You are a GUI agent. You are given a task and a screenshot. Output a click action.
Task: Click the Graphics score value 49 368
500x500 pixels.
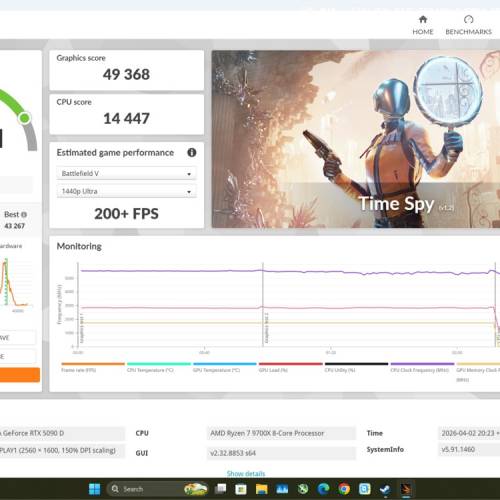126,74
